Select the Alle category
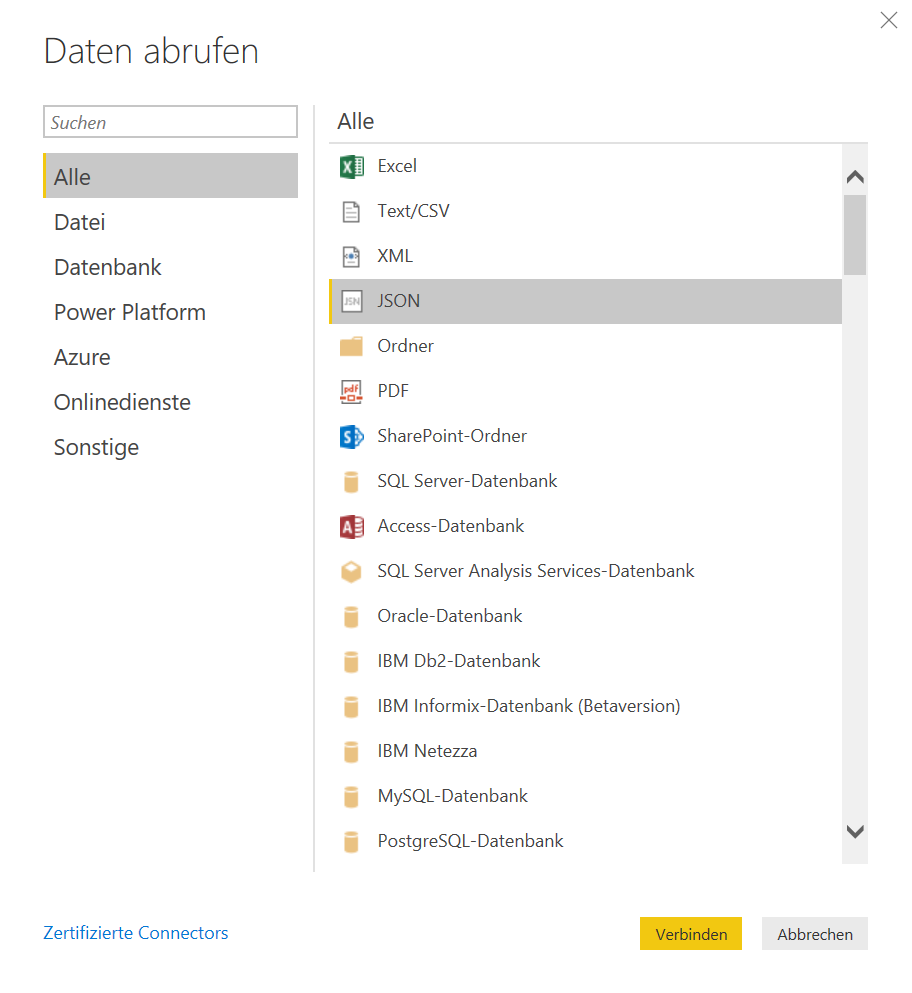The width and height of the screenshot is (912, 993). click(x=170, y=175)
